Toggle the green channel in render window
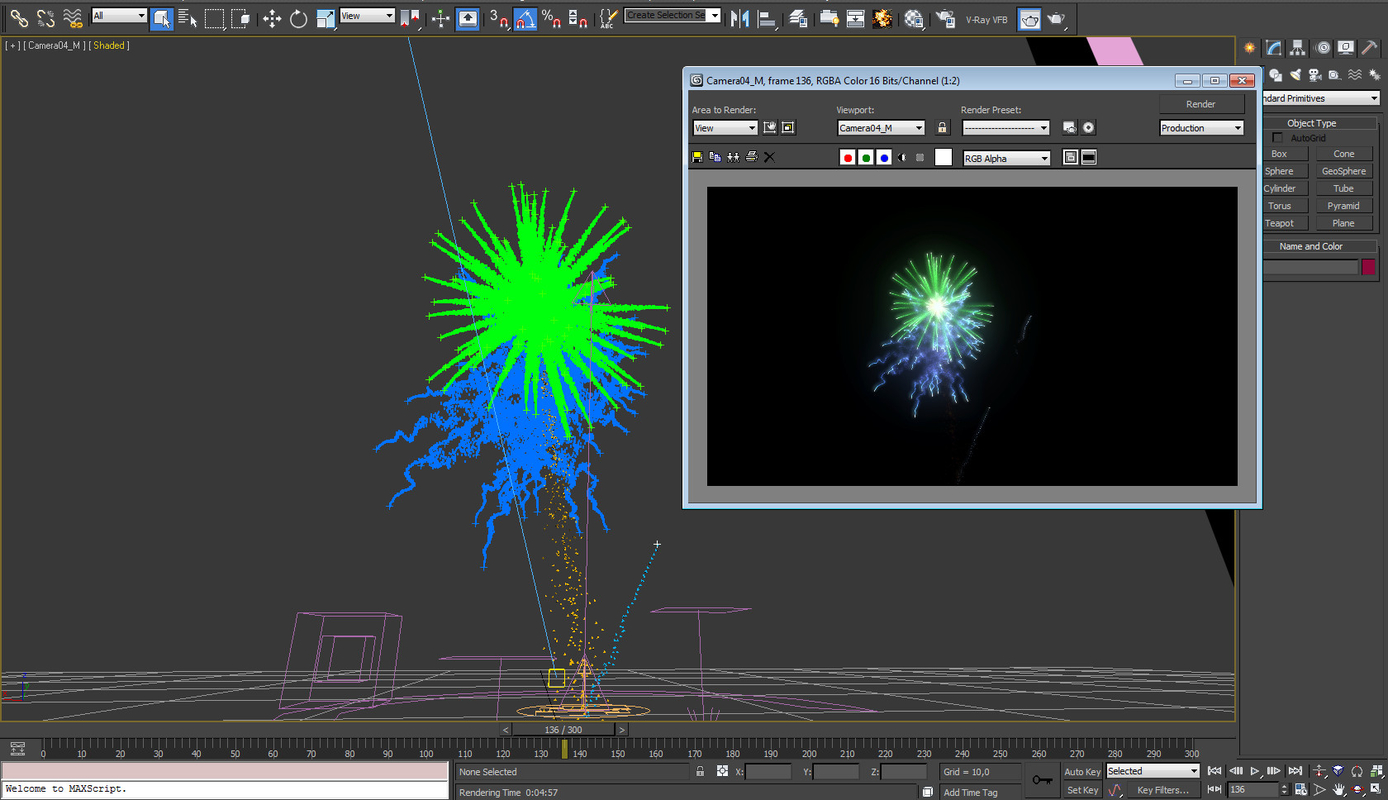This screenshot has width=1388, height=800. (864, 157)
